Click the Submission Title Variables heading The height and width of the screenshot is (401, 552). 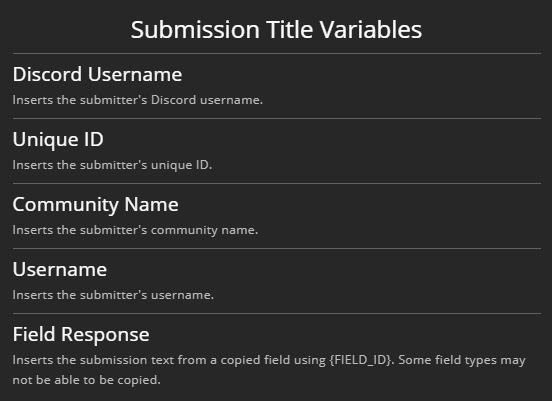(x=276, y=30)
